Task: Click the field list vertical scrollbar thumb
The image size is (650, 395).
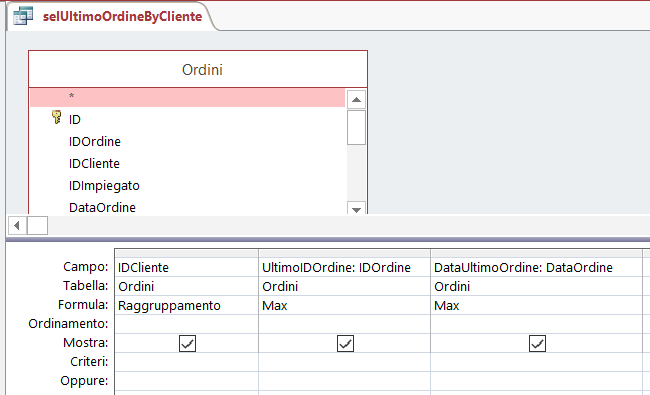Action: 356,128
